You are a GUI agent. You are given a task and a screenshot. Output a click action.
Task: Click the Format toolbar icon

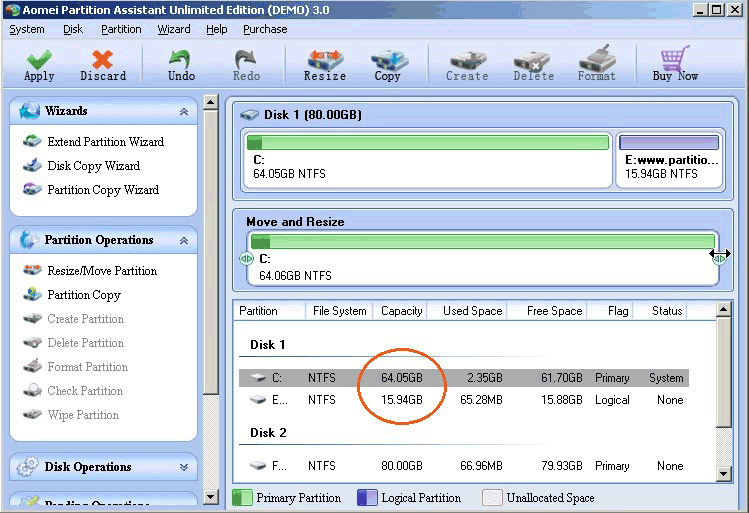[597, 58]
